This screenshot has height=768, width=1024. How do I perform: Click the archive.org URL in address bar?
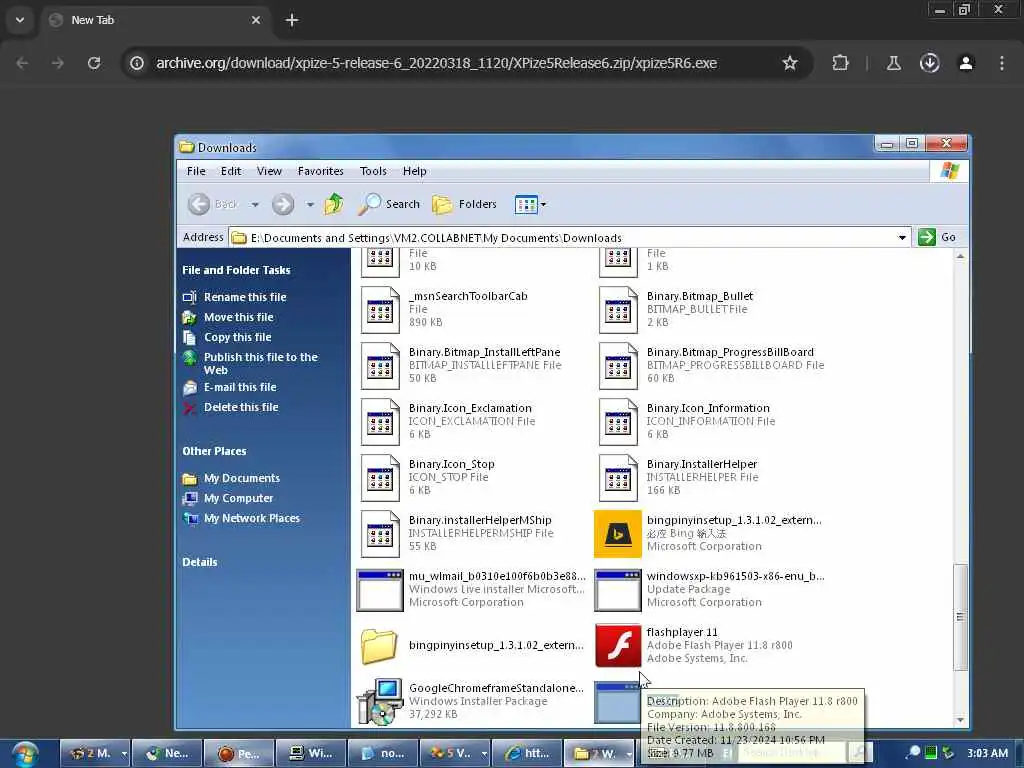click(x=436, y=63)
